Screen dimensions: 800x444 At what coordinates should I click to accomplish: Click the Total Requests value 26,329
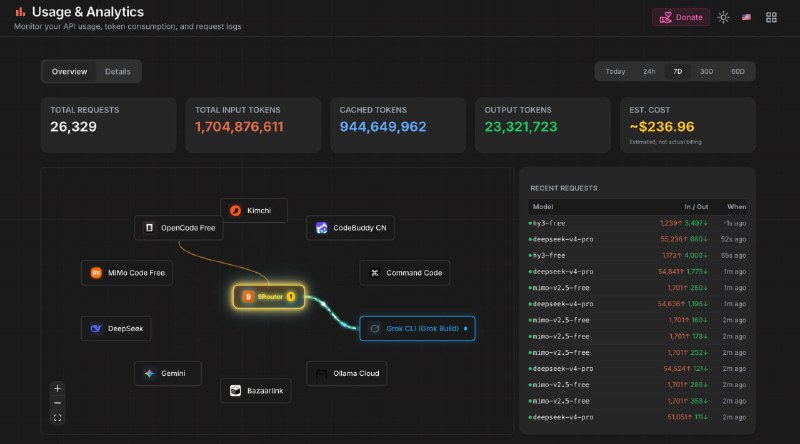tap(73, 127)
